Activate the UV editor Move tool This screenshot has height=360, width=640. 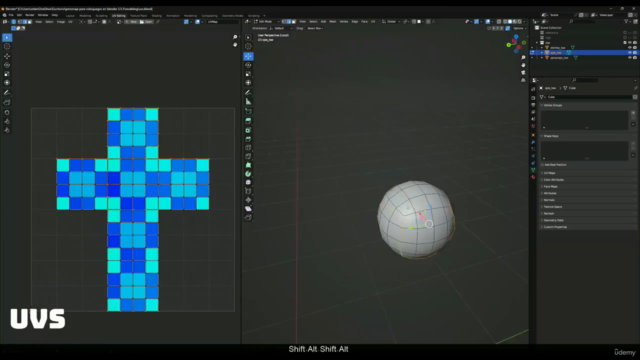pyautogui.click(x=7, y=56)
